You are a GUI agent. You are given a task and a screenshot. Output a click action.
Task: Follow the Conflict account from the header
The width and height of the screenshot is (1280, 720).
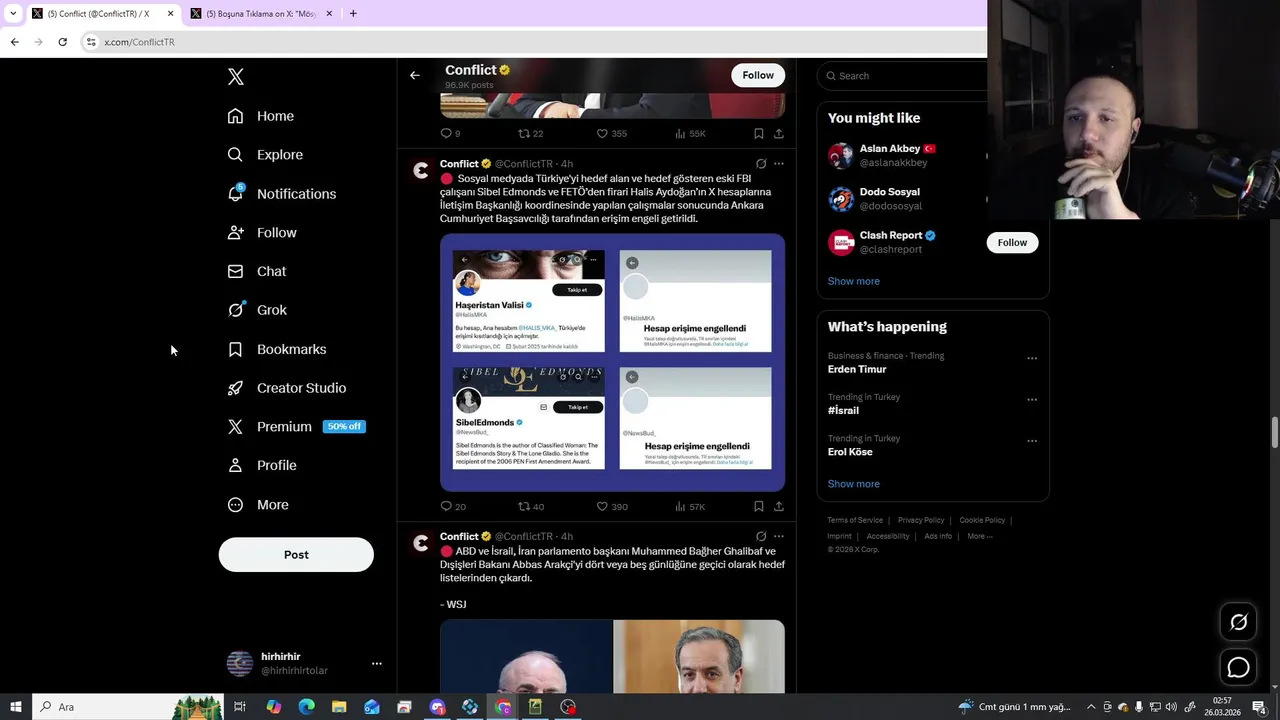[758, 76]
